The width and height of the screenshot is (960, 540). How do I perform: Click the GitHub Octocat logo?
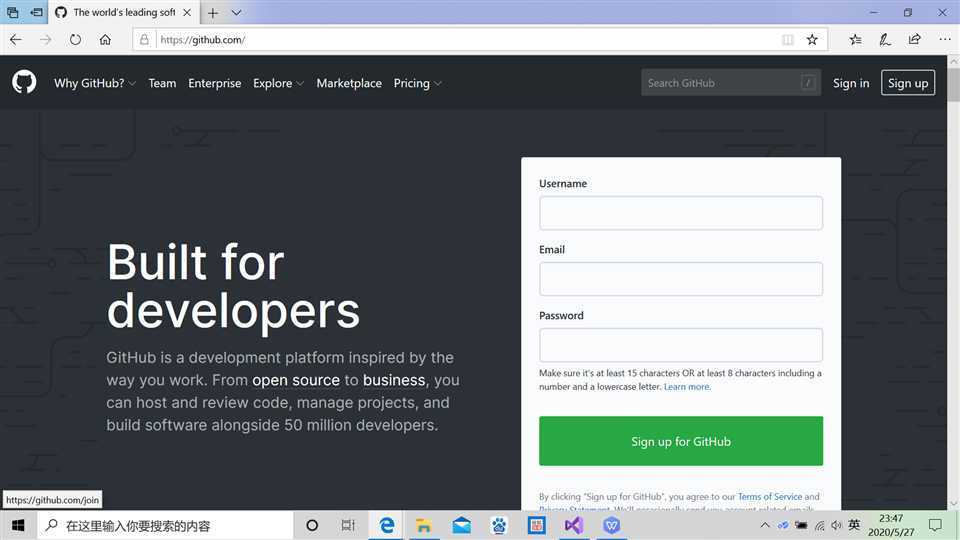click(x=24, y=82)
